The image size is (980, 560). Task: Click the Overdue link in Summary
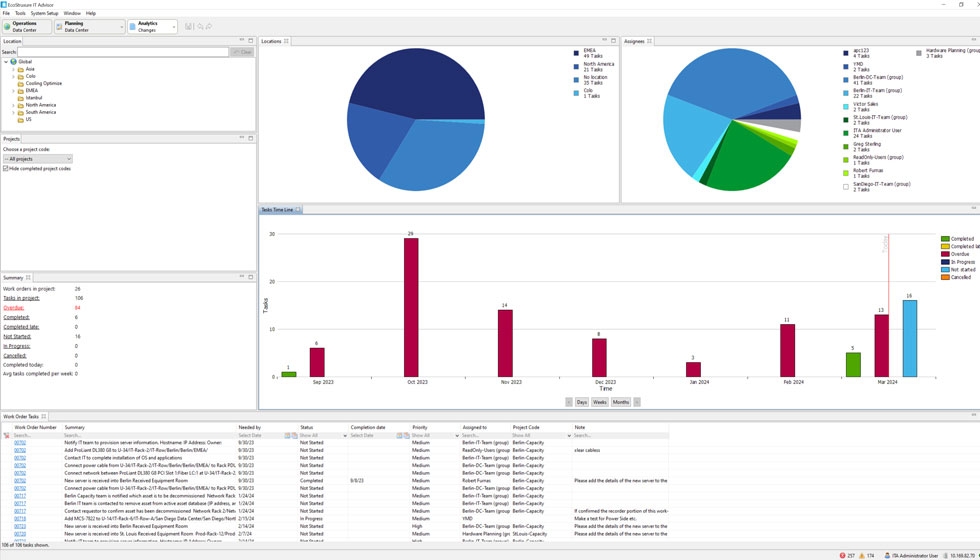(13, 308)
